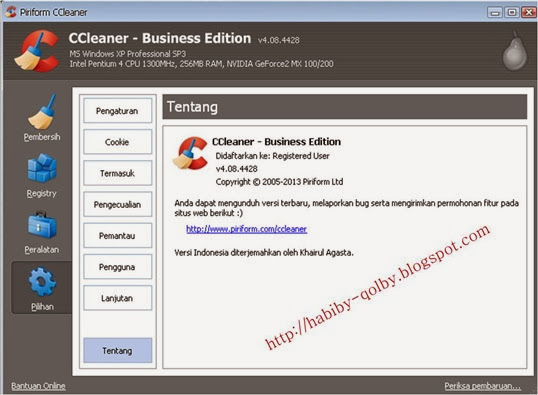Open the Cookie tab
Image resolution: width=538 pixels, height=395 pixels.
[117, 142]
